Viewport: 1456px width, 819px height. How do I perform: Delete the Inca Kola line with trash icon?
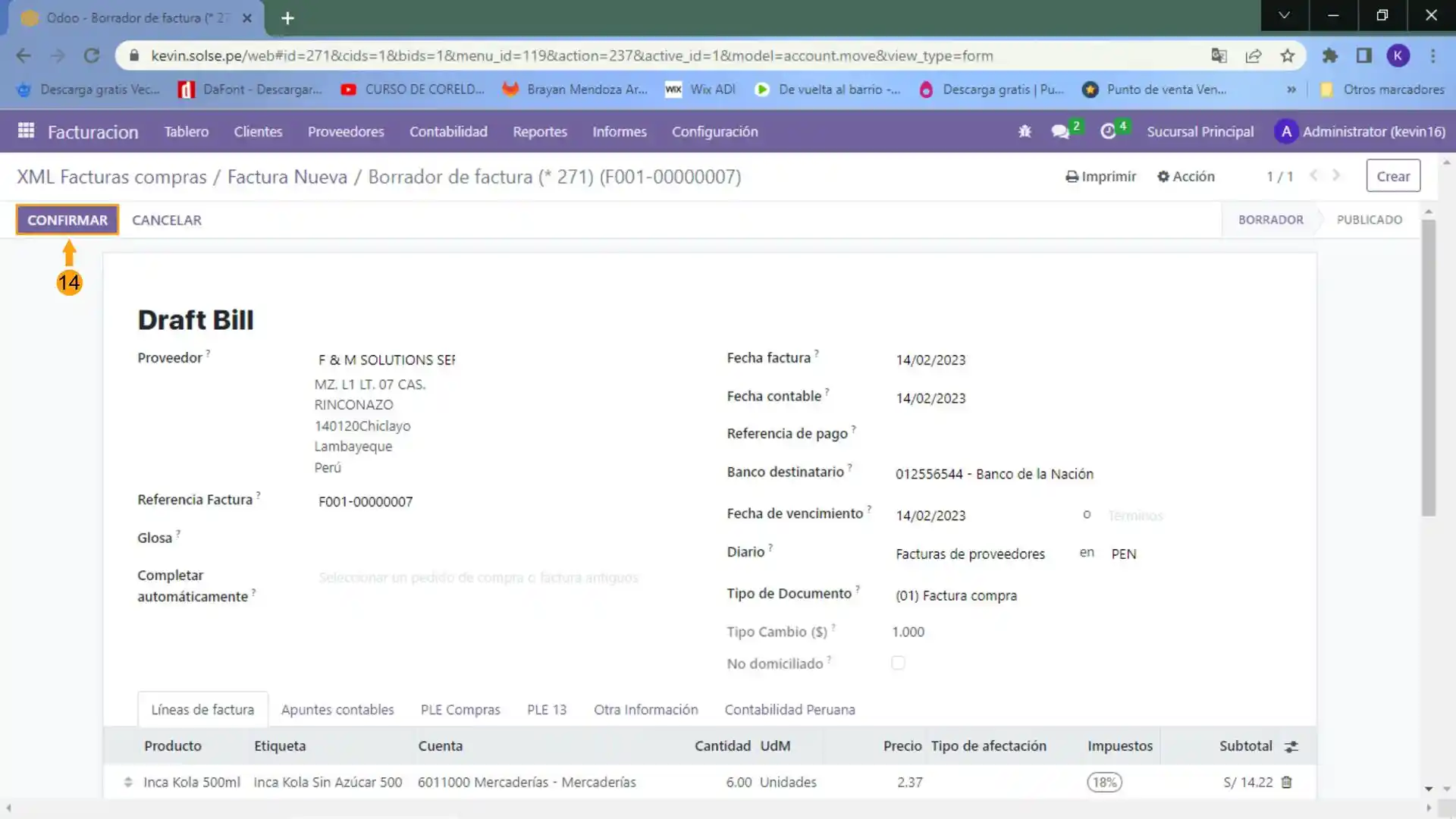(1287, 782)
